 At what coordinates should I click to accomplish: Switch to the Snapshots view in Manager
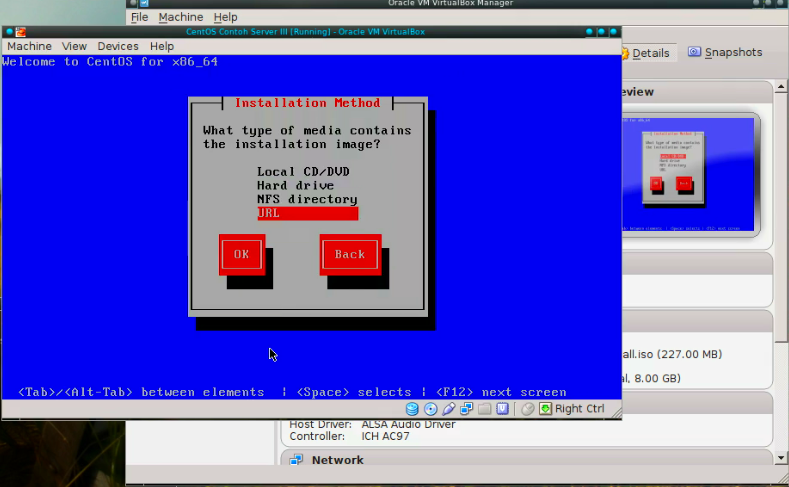pos(725,52)
